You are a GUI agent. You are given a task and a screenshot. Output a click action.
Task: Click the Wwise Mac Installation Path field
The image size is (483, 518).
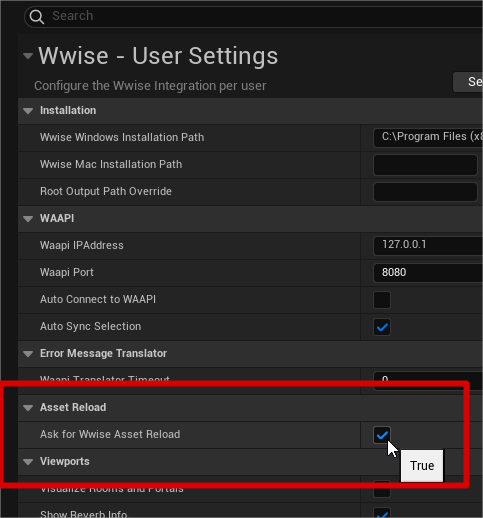tap(425, 165)
